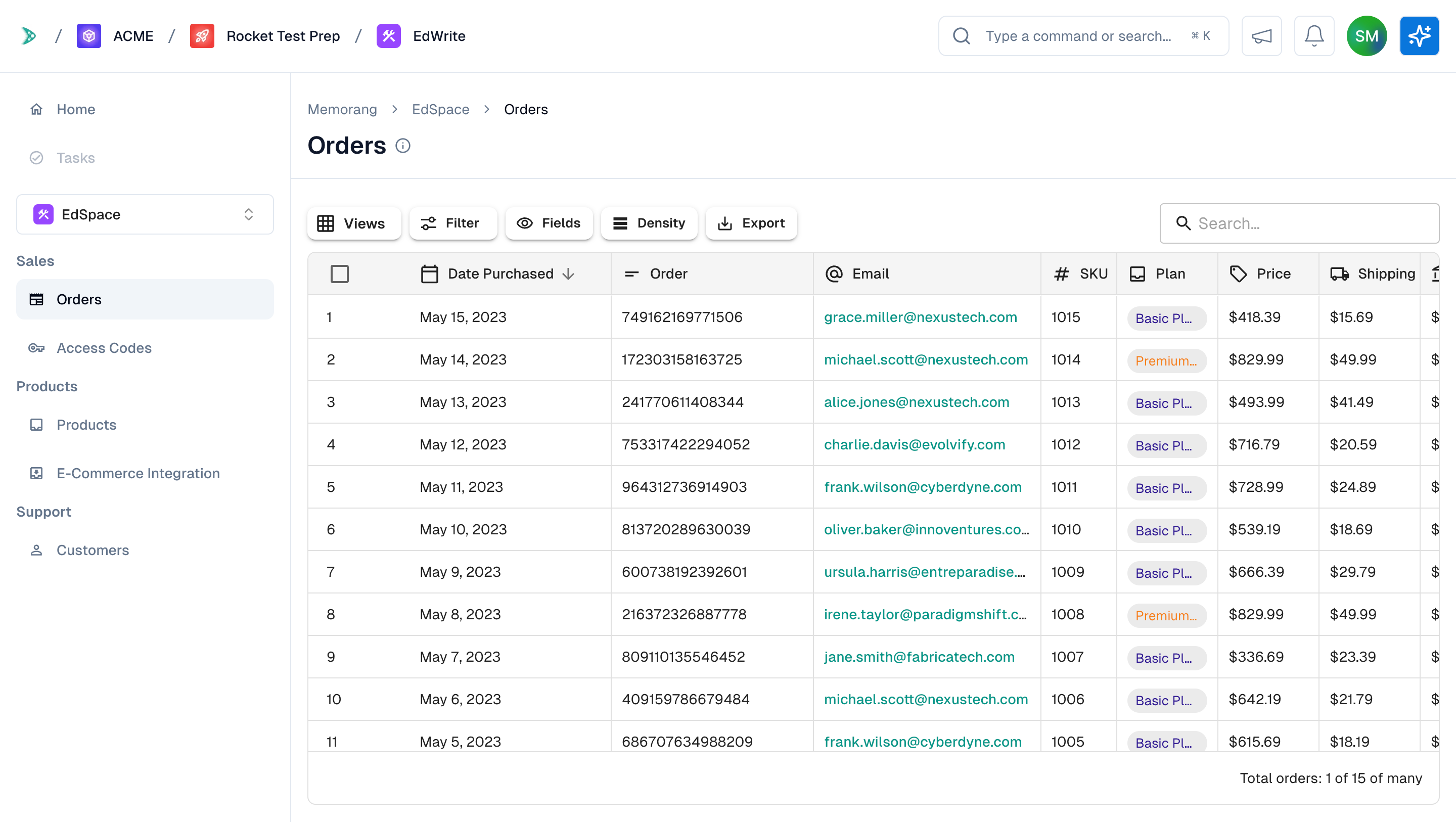Click the Total orders footer text

click(x=1331, y=778)
